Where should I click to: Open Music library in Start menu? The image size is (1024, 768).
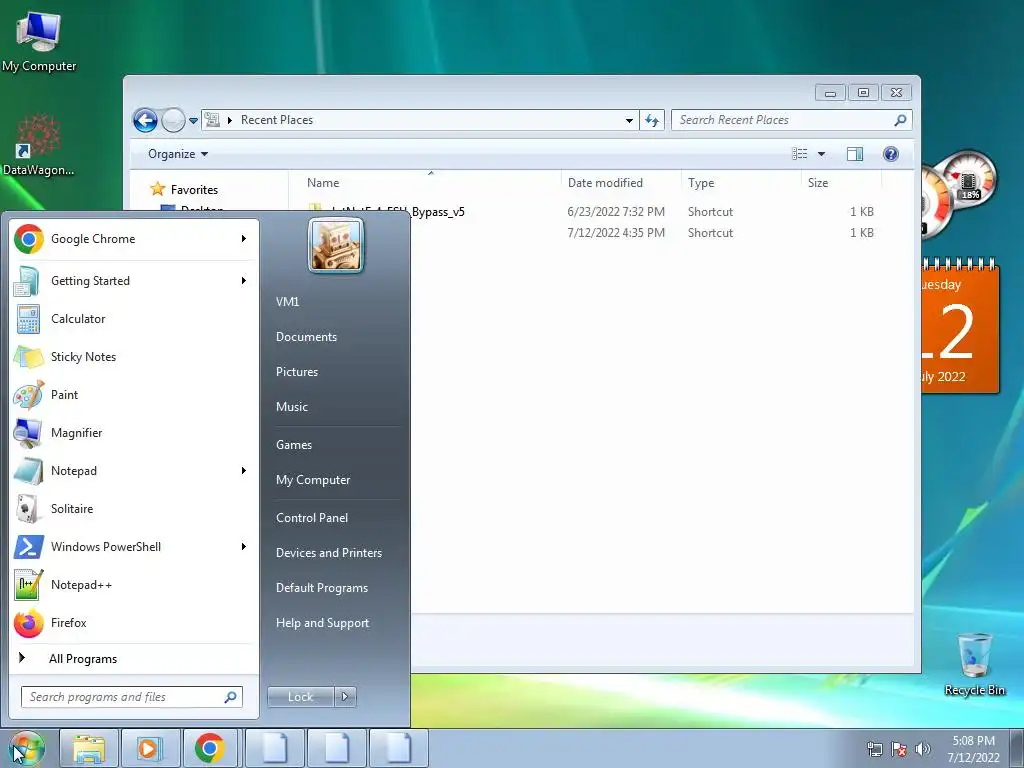click(292, 407)
